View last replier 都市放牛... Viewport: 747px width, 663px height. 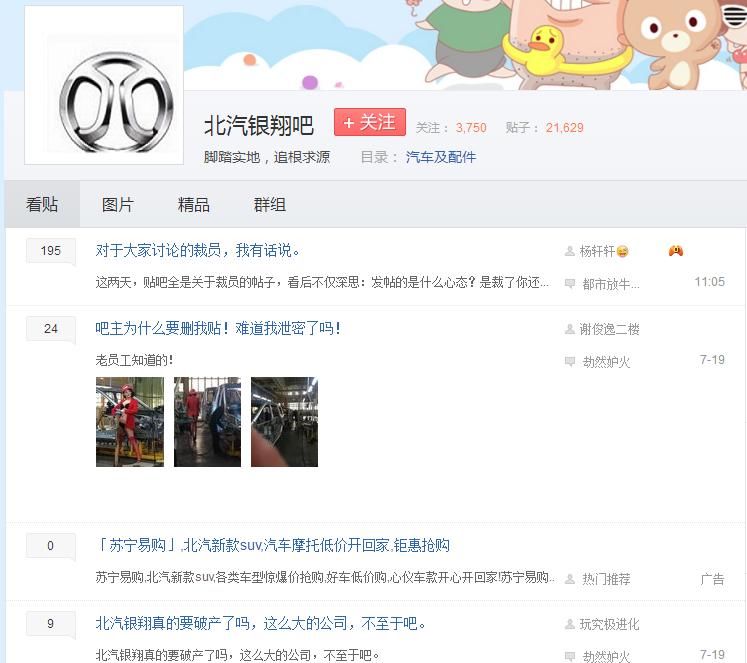[611, 284]
